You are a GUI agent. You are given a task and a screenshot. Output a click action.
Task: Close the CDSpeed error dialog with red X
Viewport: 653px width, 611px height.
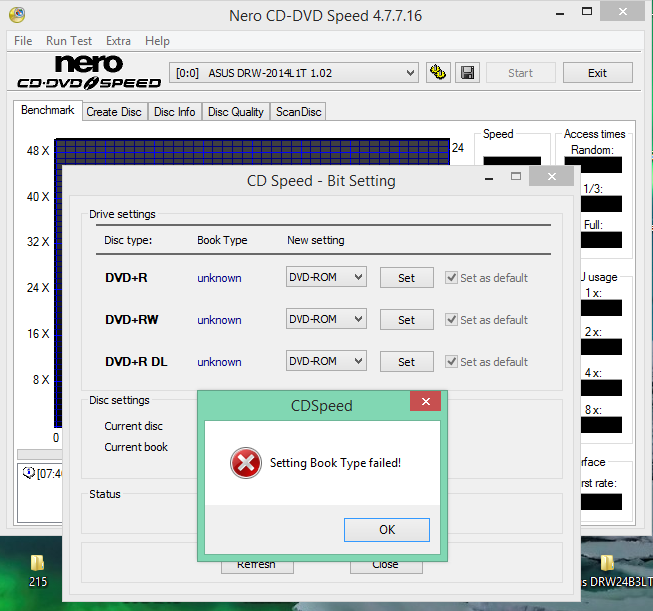(426, 401)
